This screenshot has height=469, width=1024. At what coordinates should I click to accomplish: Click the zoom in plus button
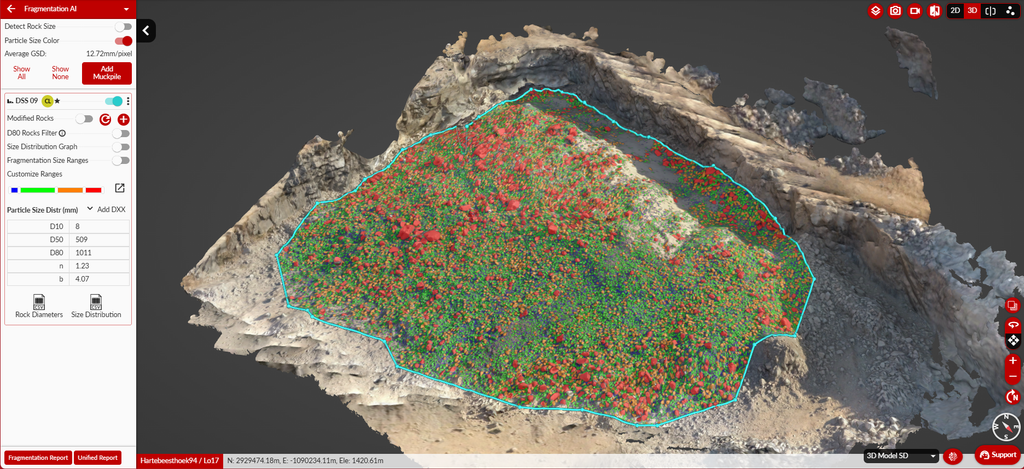click(x=1013, y=361)
